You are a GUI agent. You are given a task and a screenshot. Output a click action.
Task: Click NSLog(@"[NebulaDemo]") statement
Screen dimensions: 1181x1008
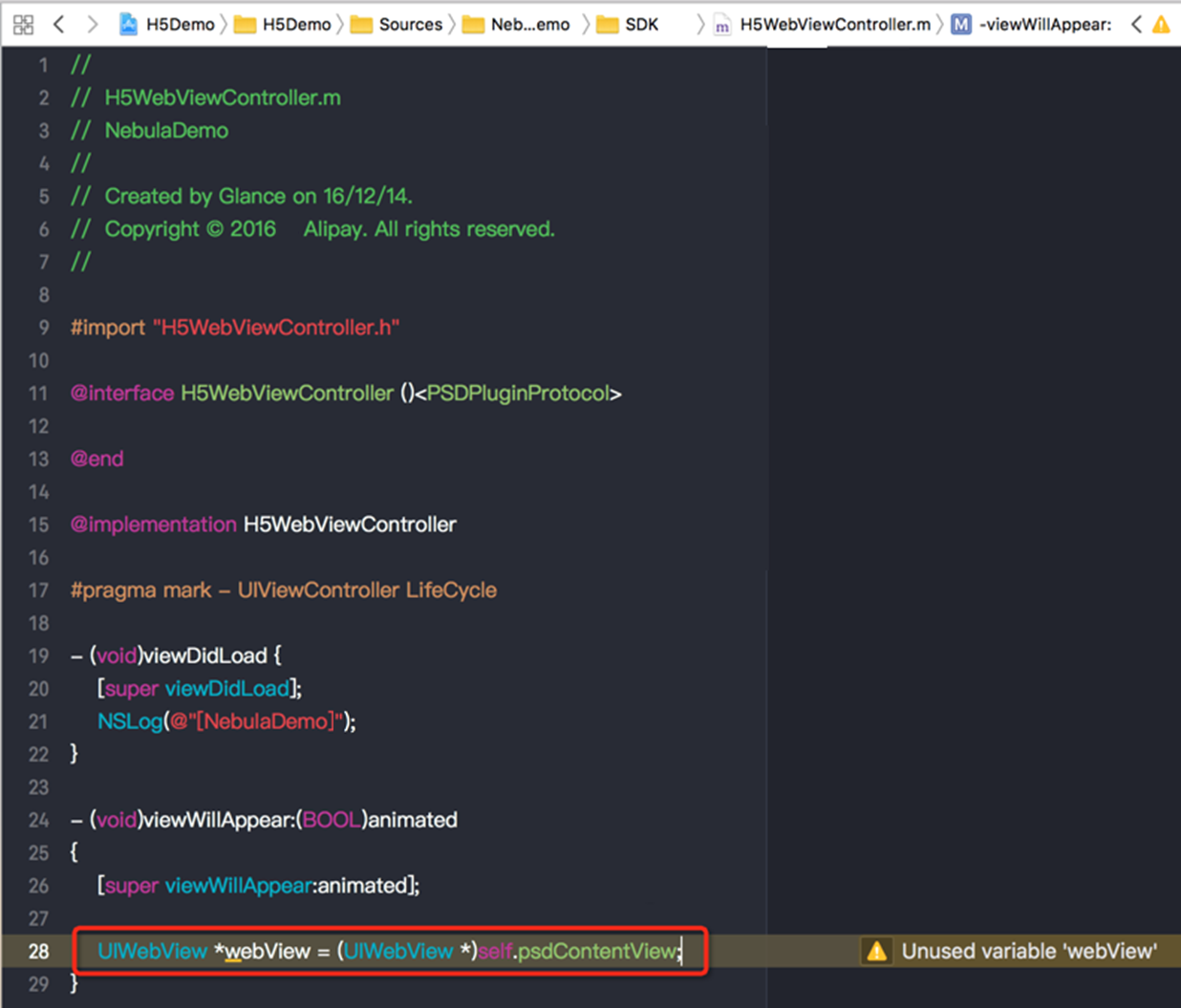226,721
